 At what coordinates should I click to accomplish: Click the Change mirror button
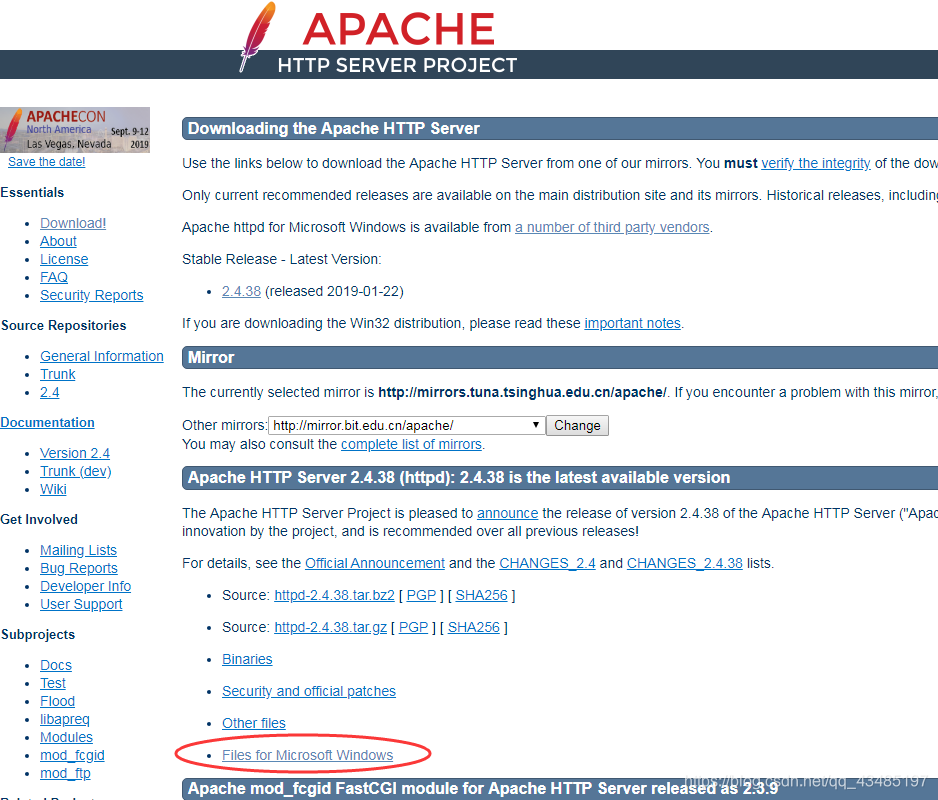point(577,425)
